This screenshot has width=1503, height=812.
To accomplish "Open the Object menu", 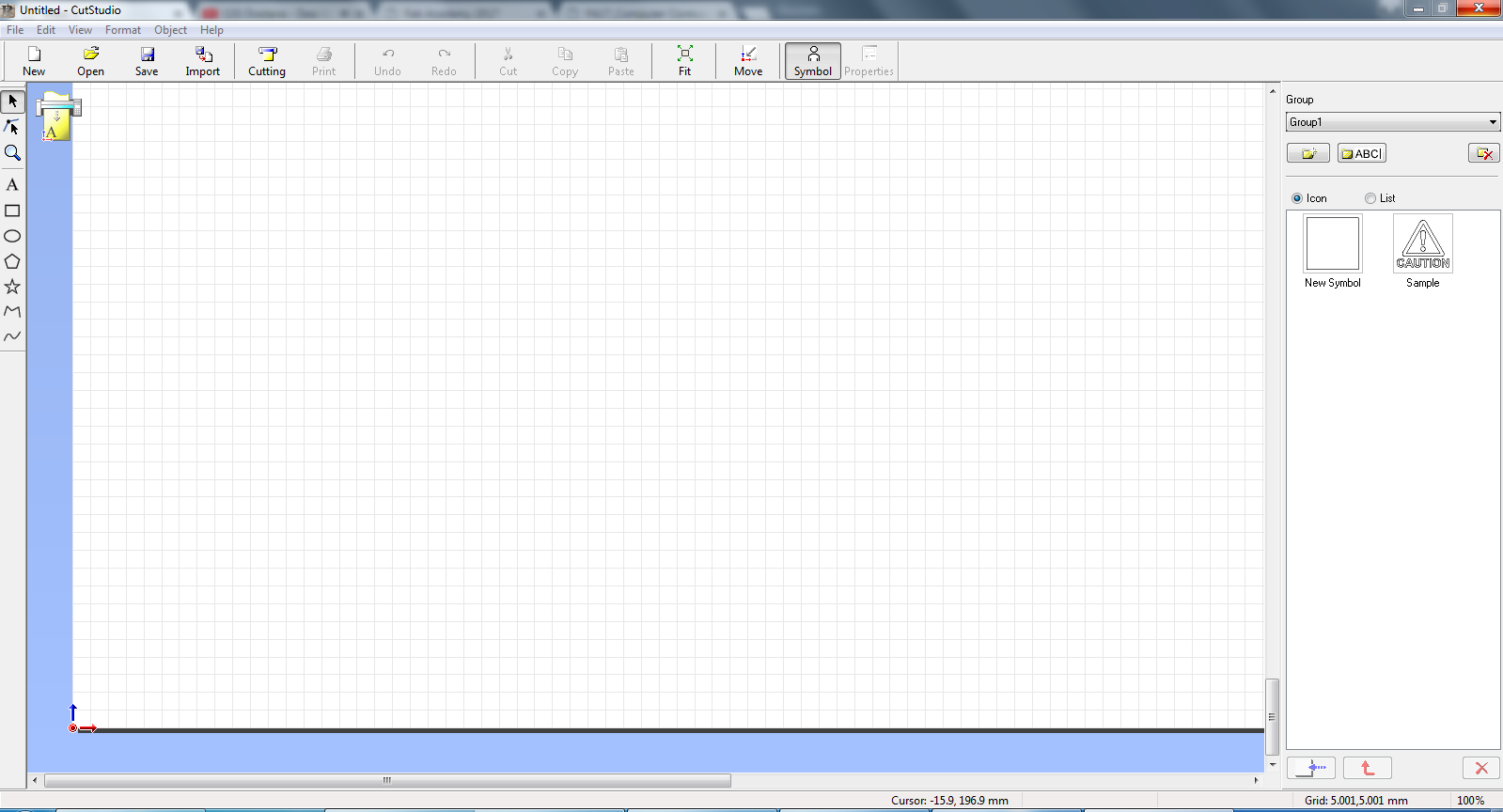I will pyautogui.click(x=170, y=30).
